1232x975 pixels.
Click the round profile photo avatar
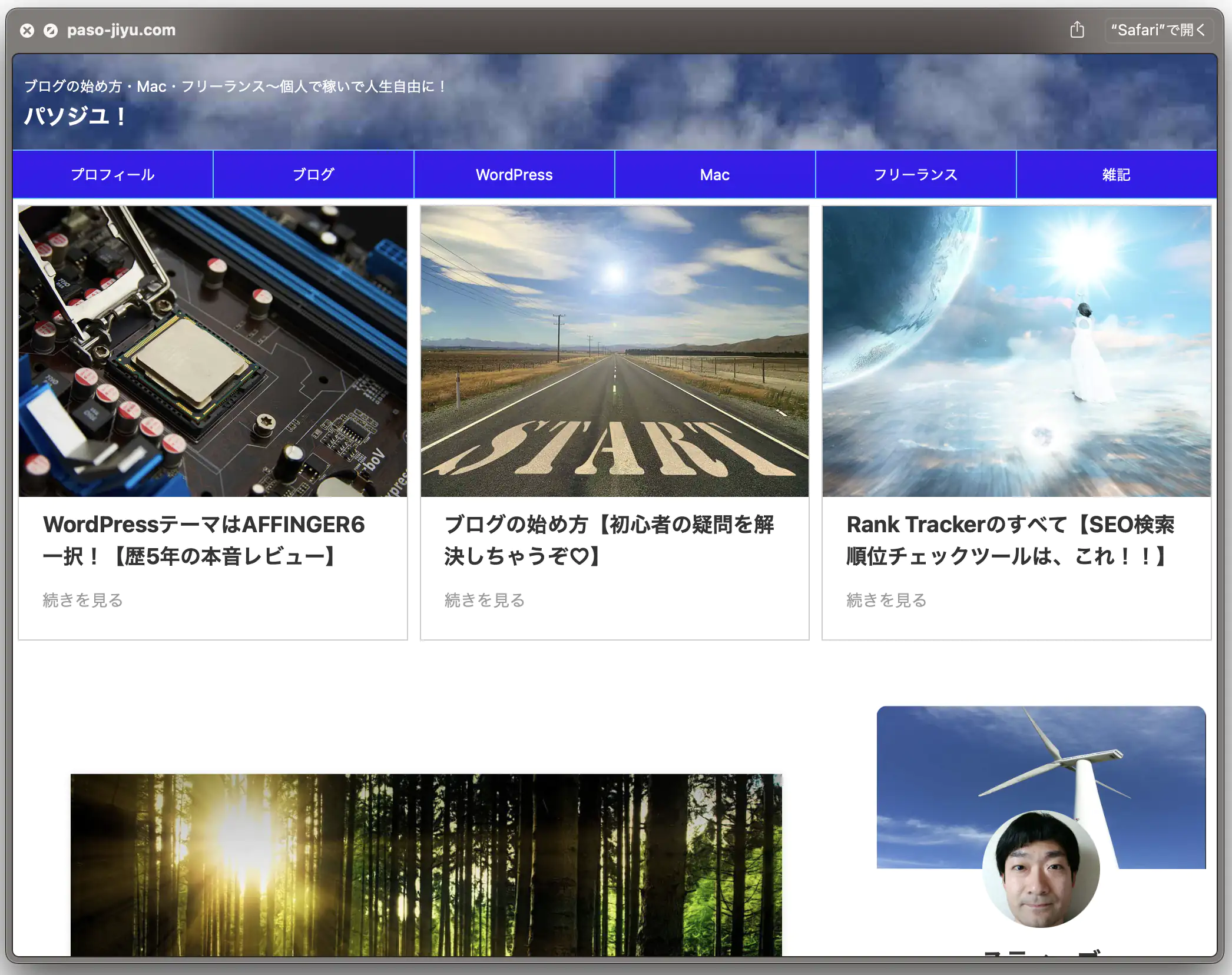[x=1041, y=869]
